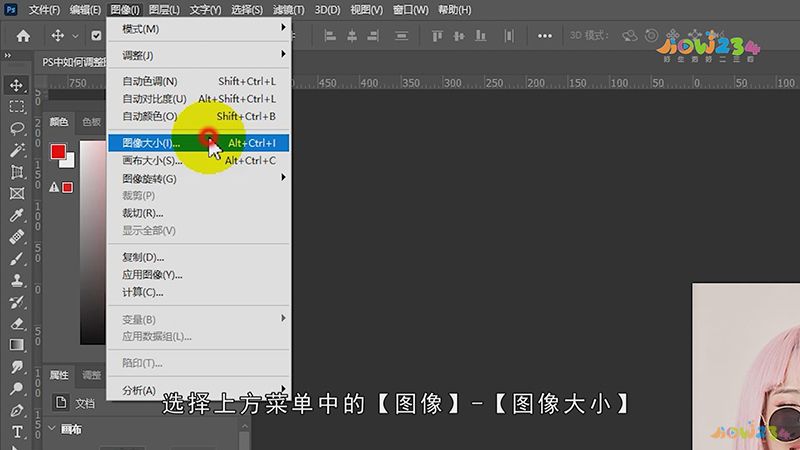Distribute vertically icon in options bar
800x450 pixels.
pos(402,36)
